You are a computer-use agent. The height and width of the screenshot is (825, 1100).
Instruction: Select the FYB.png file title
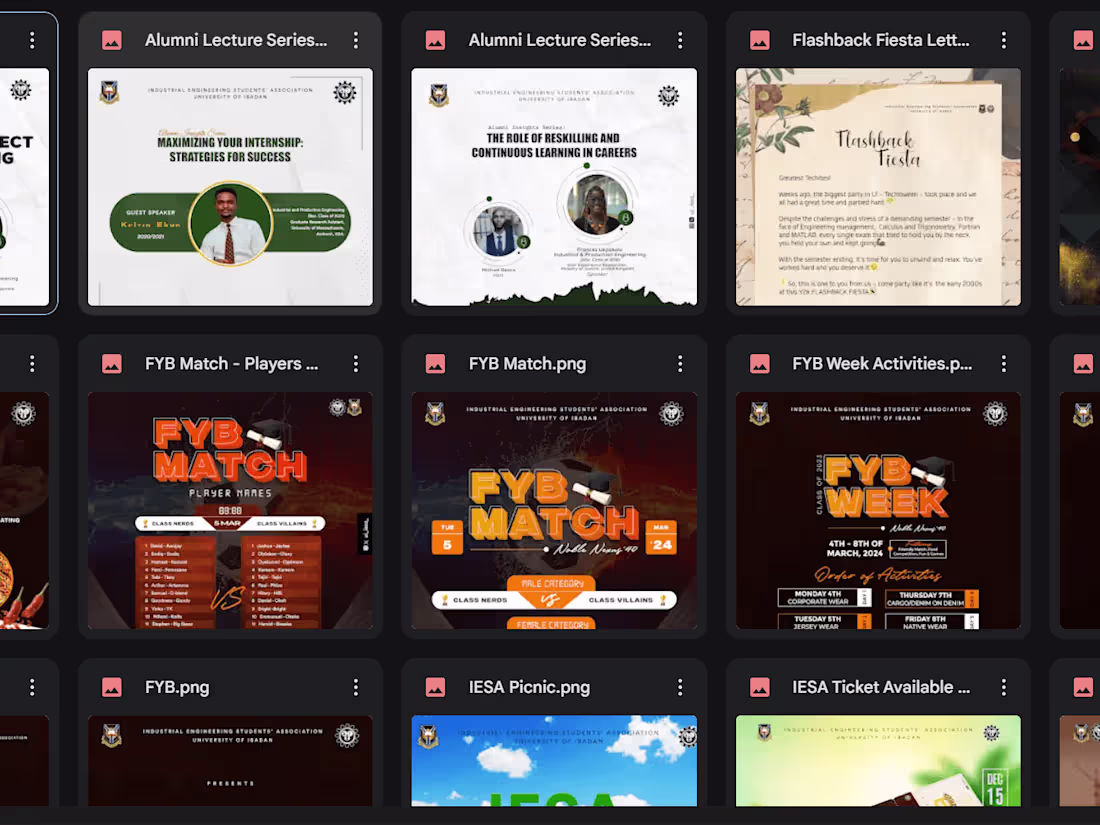click(x=177, y=687)
